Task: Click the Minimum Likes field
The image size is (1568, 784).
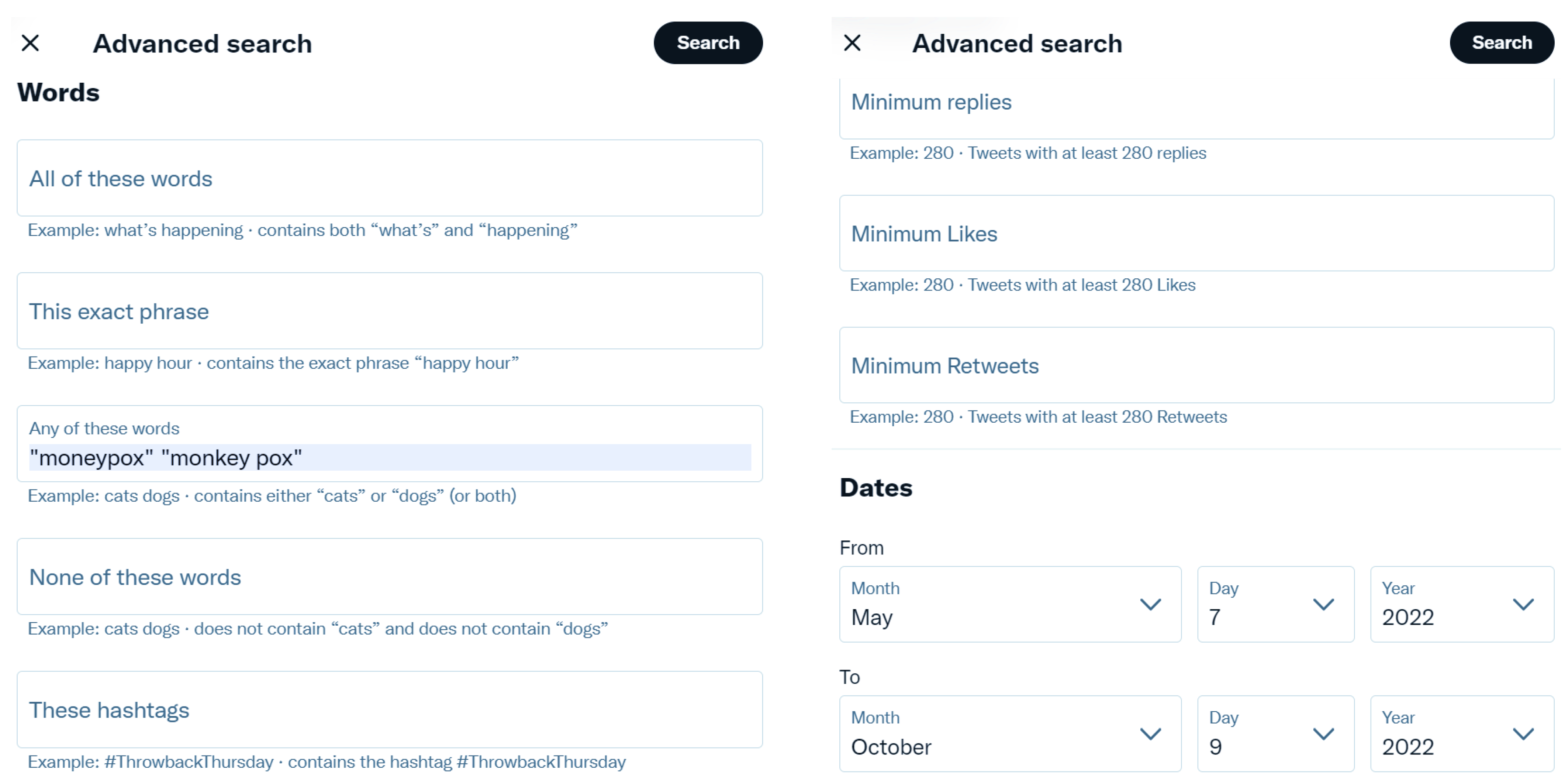Action: 1196,234
